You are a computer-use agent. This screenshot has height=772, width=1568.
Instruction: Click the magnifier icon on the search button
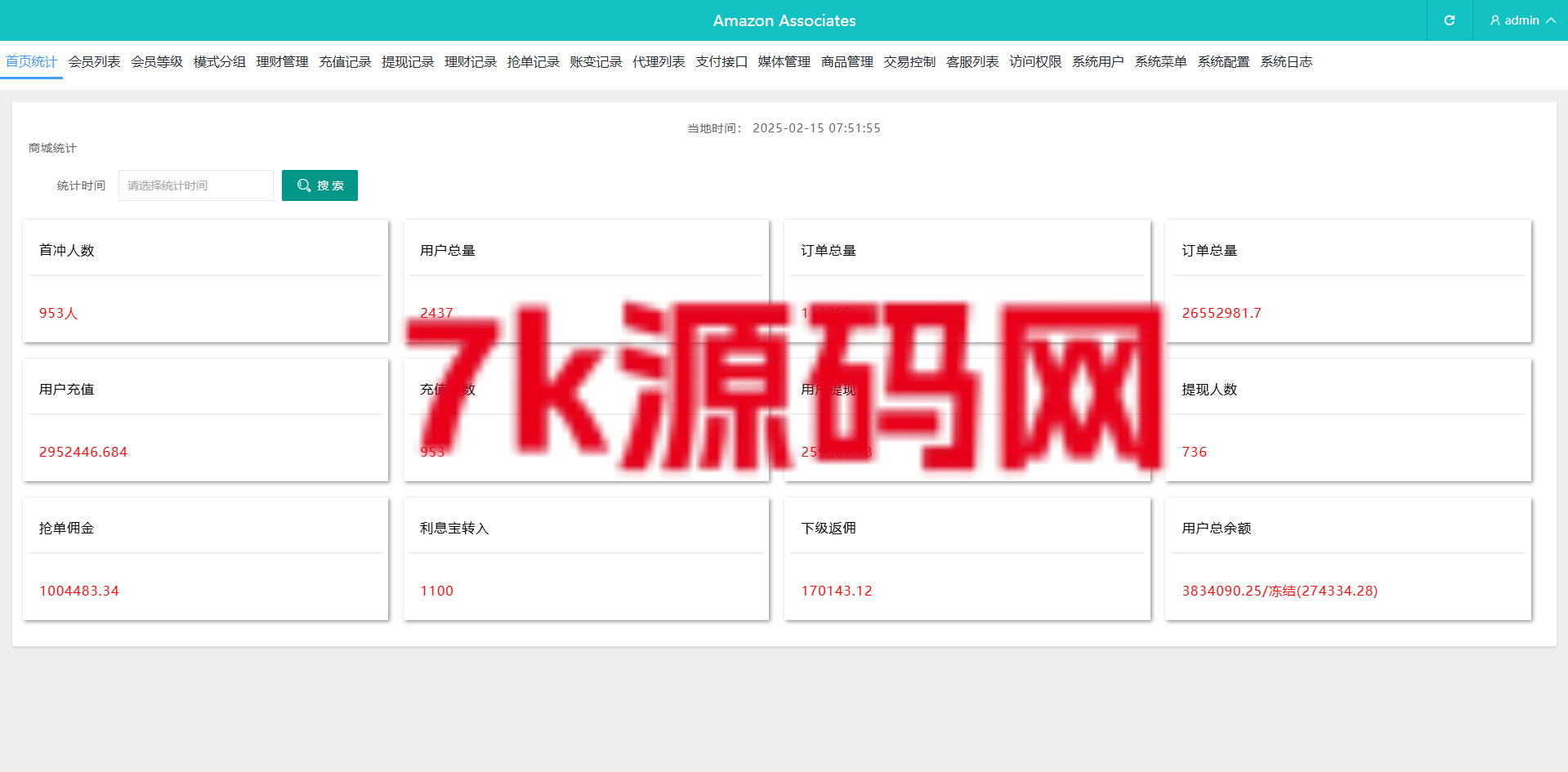coord(304,185)
